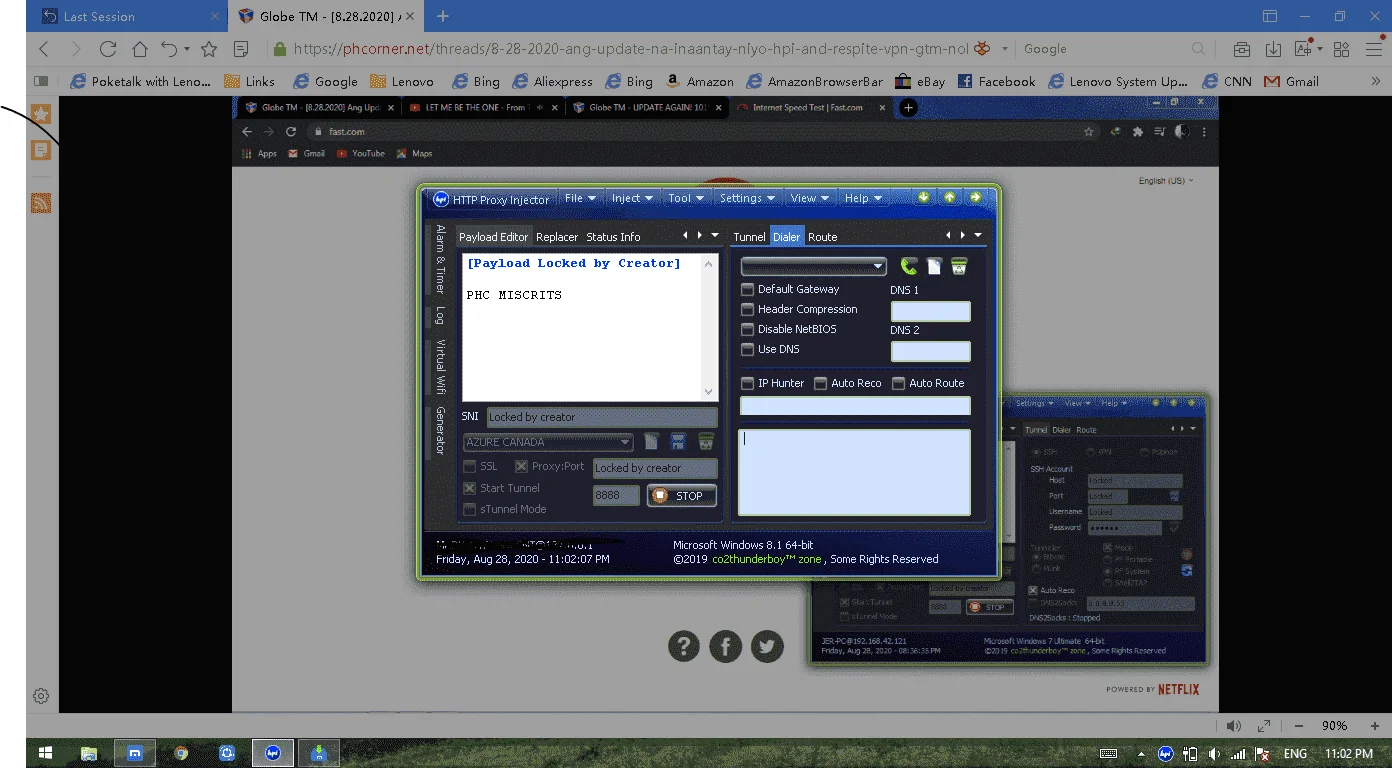
Task: Open the Facebook bookmark in the bookmarks bar
Action: tap(996, 82)
